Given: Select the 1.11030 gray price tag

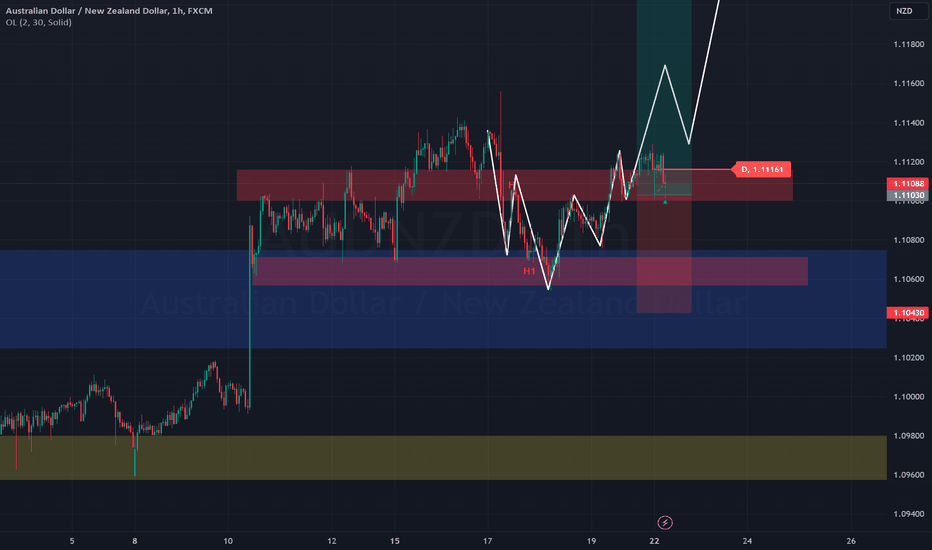Looking at the screenshot, I should coord(909,195).
